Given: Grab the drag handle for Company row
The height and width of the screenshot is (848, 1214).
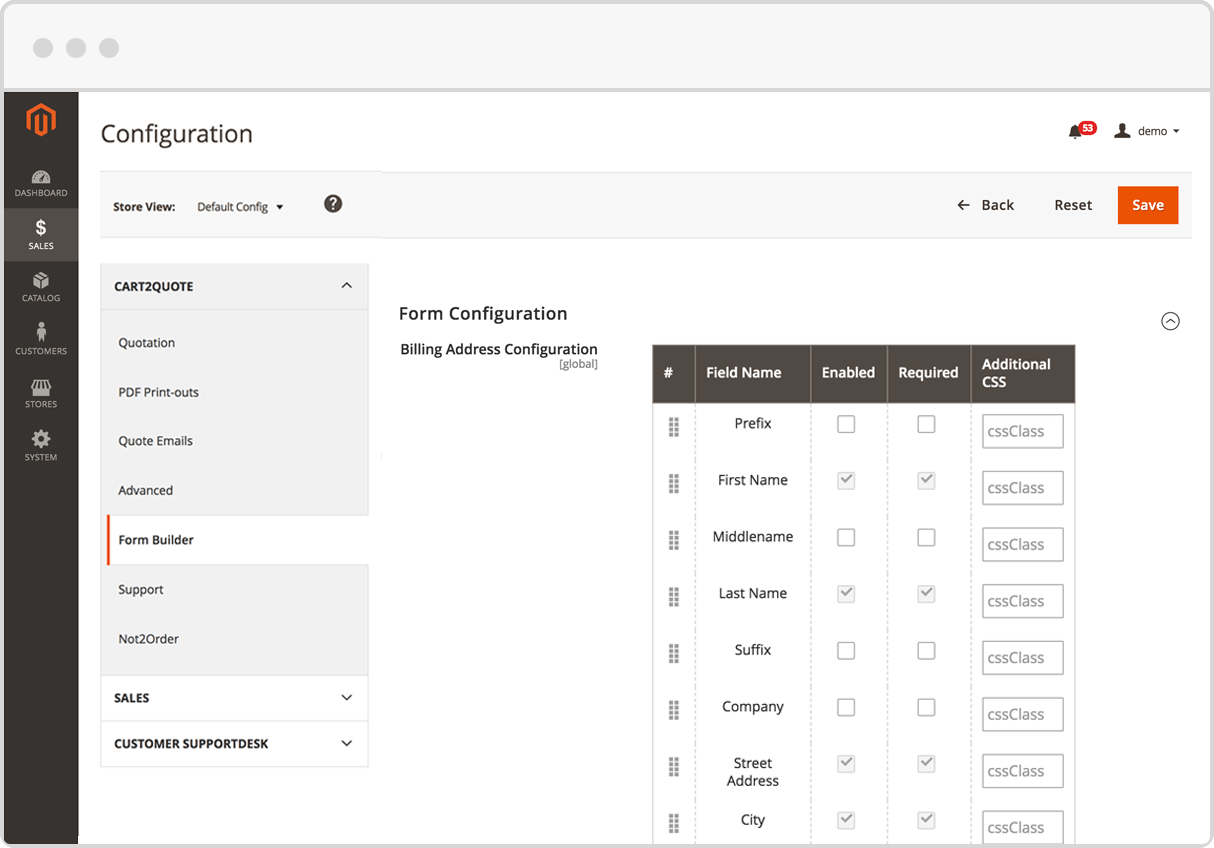Looking at the screenshot, I should [673, 710].
